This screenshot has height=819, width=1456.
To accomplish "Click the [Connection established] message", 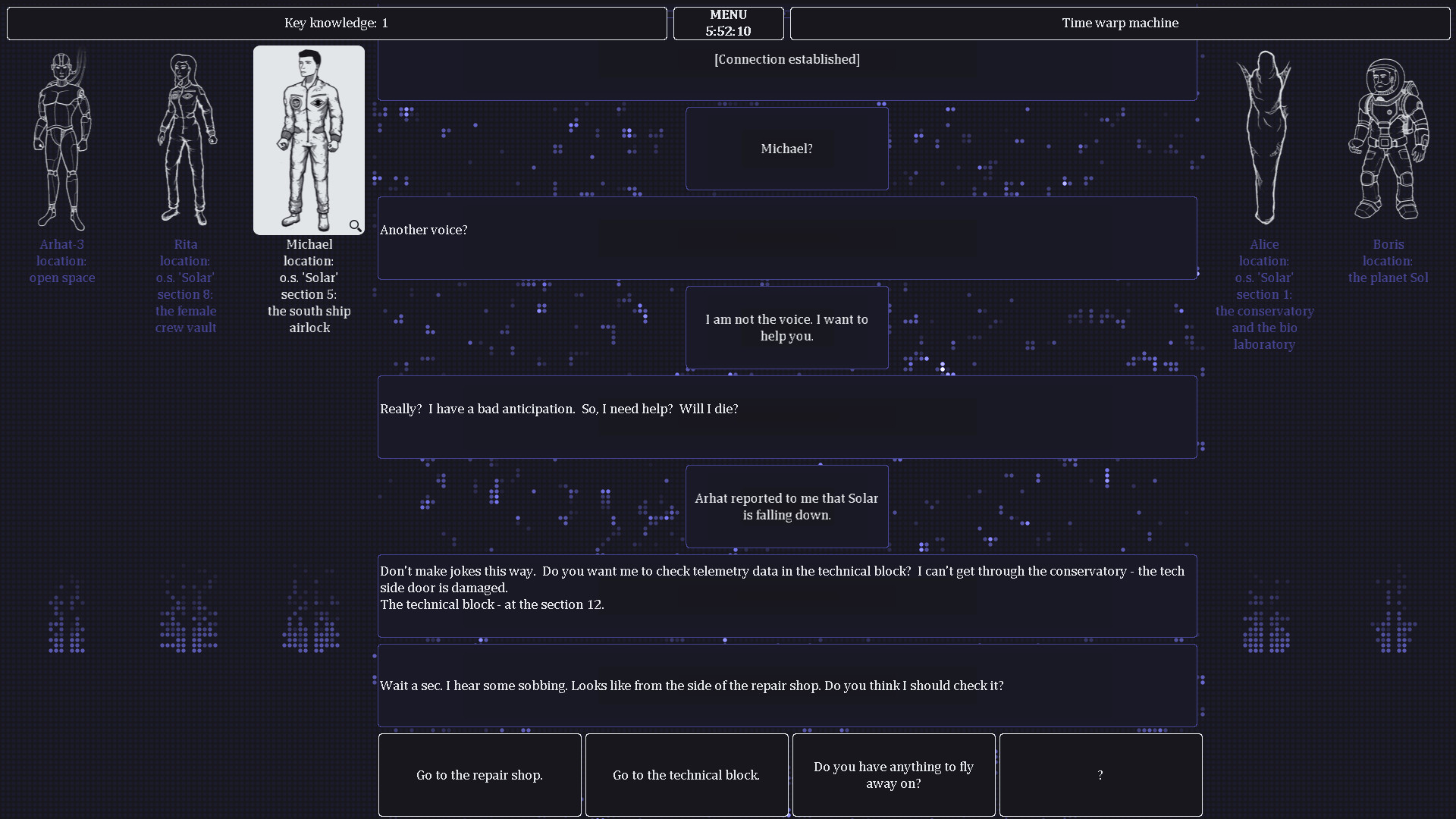I will 786,59.
